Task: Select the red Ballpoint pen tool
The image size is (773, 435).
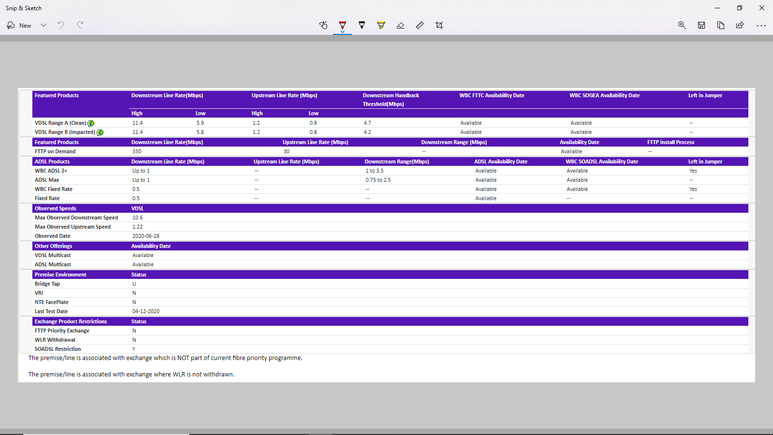Action: coord(342,24)
